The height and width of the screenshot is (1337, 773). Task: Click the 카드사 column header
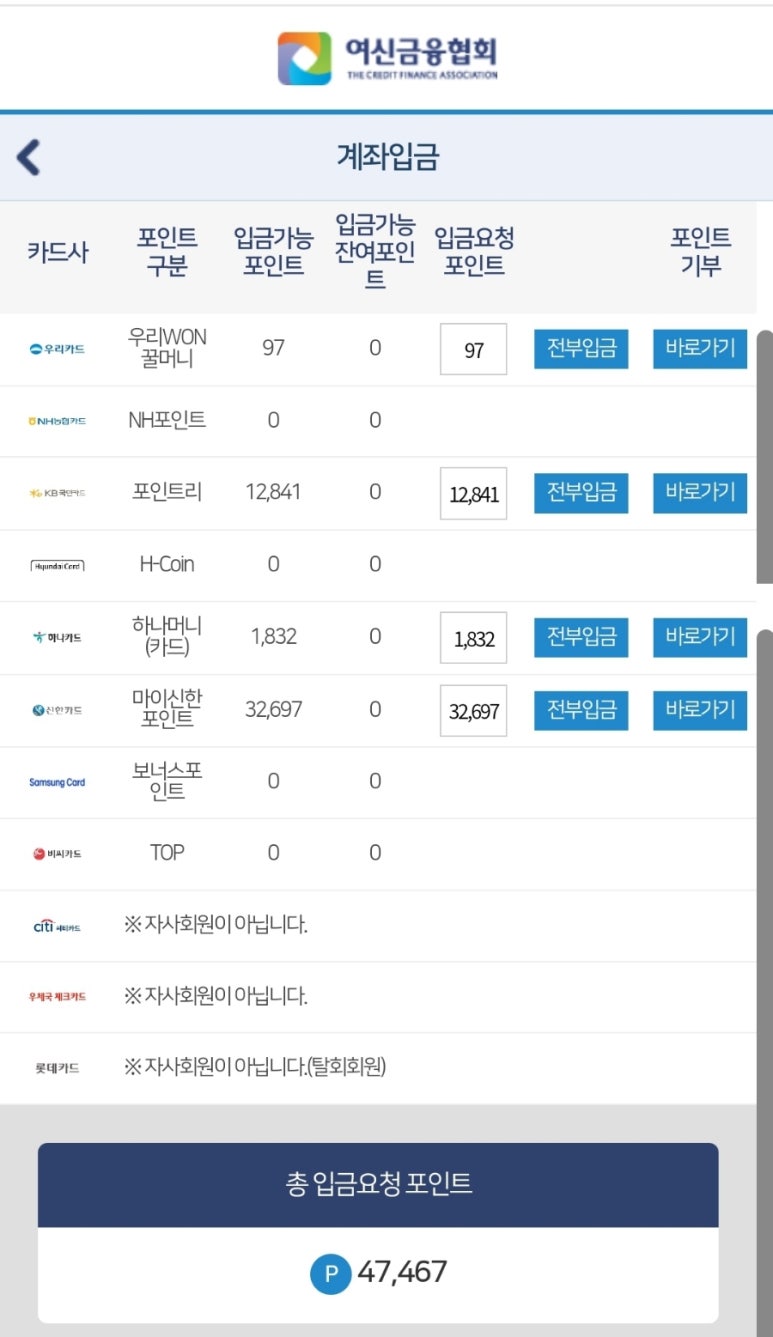pos(58,252)
